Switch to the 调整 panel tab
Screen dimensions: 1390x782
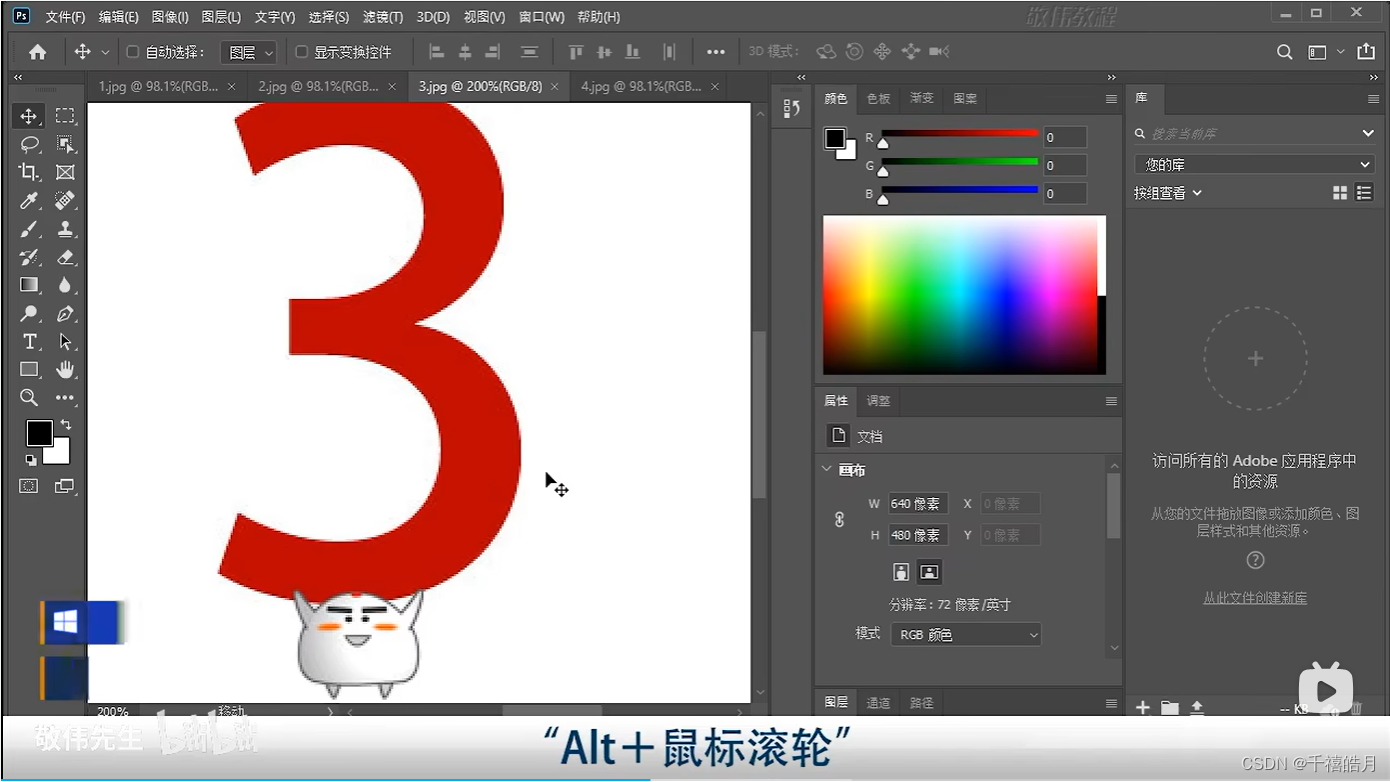878,401
